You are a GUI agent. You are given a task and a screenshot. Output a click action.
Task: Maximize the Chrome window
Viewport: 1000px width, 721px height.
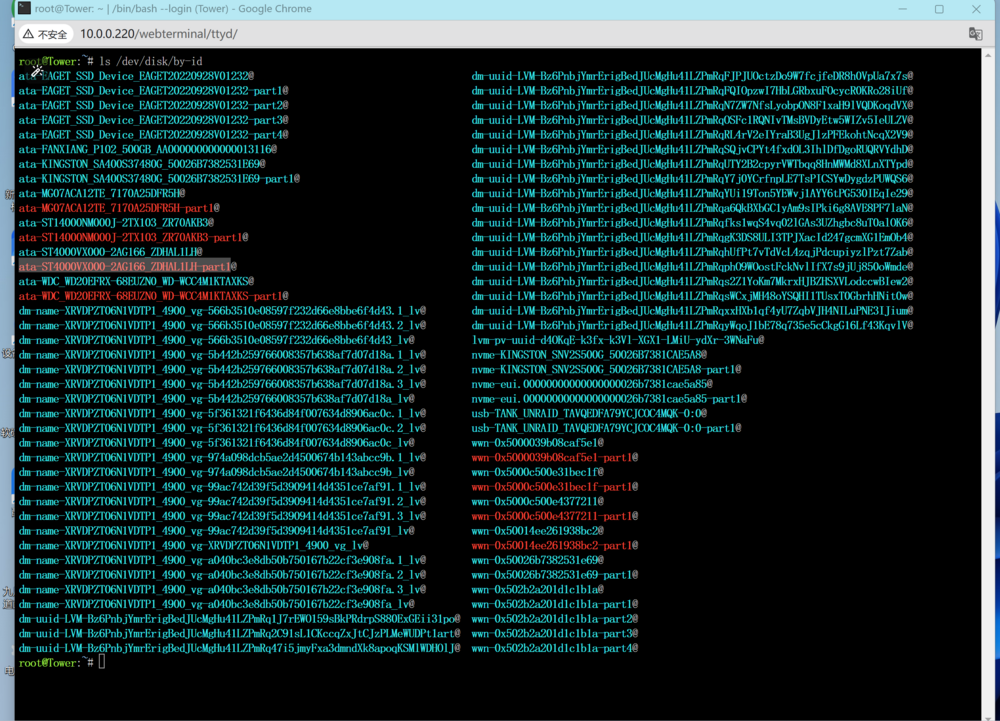point(939,9)
